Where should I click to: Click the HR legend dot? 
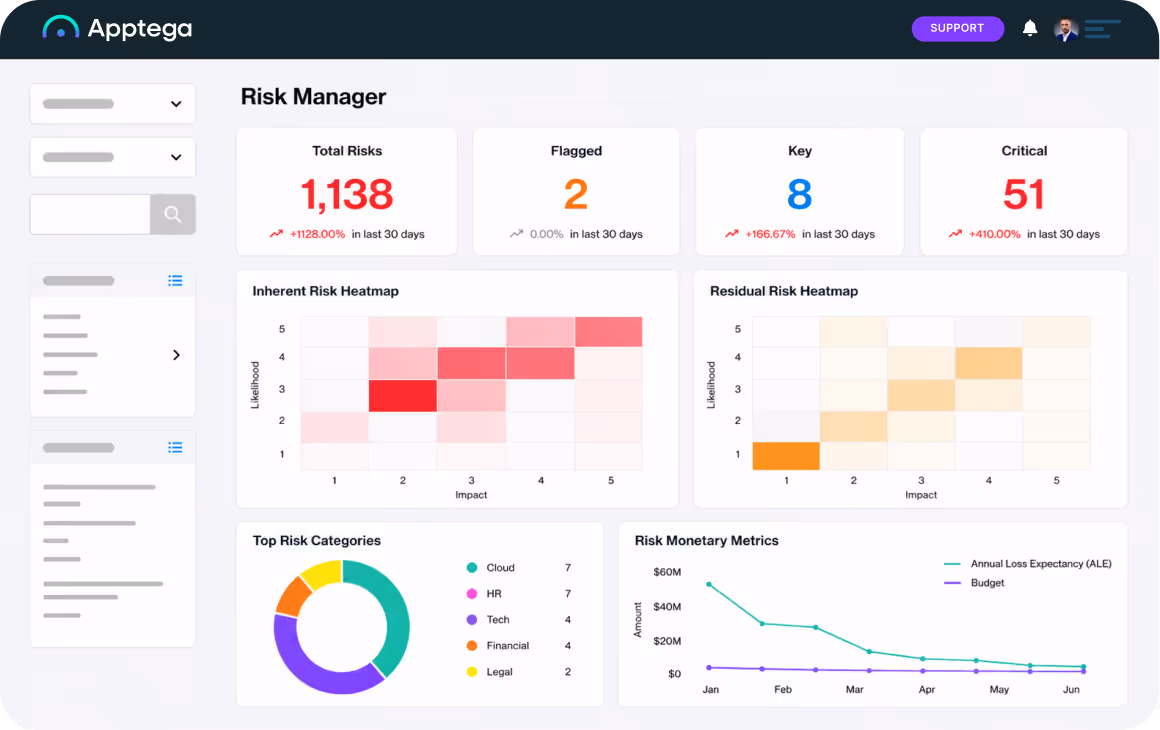click(472, 593)
